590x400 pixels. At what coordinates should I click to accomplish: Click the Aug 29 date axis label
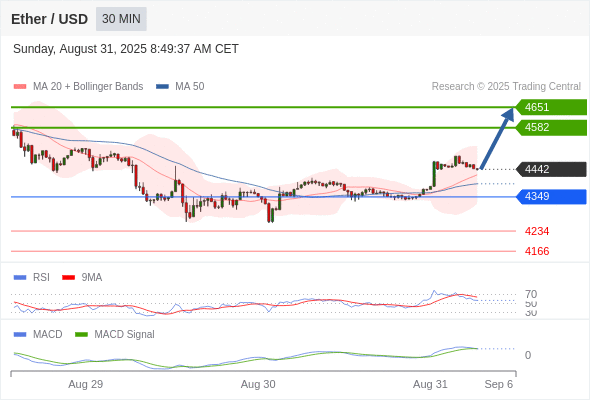[x=85, y=384]
